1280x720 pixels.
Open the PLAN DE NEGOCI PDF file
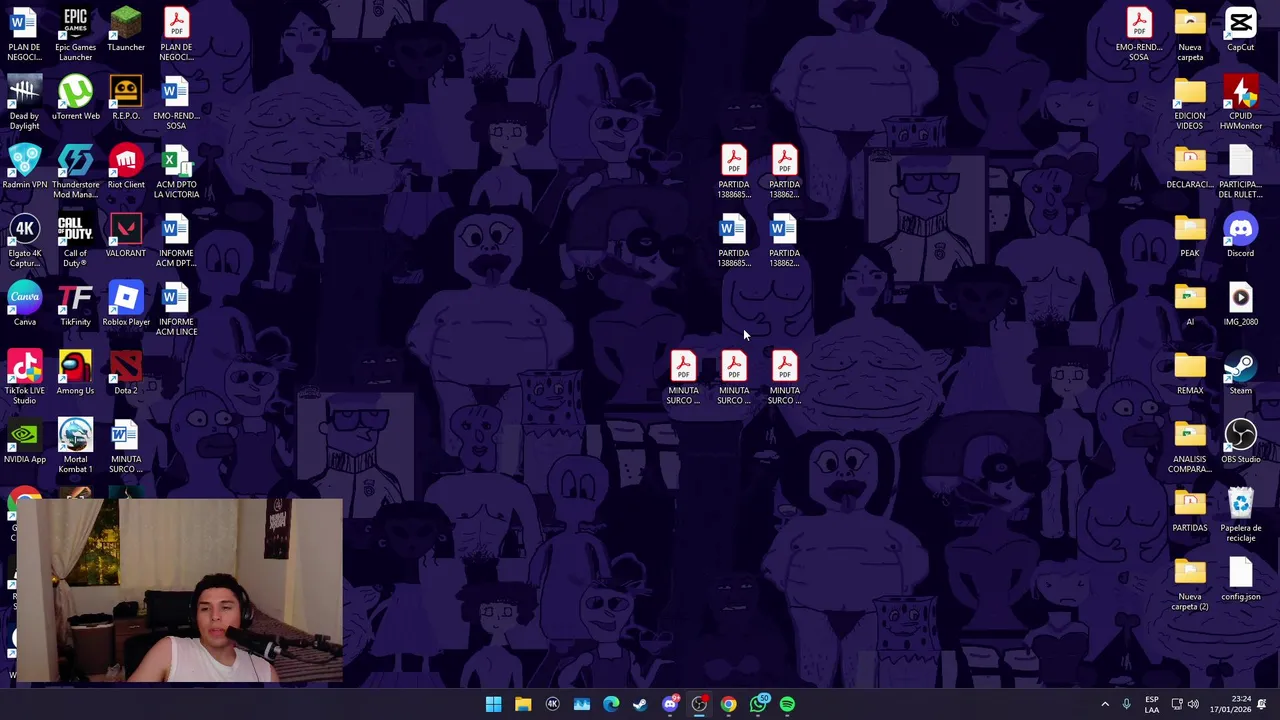point(176,34)
